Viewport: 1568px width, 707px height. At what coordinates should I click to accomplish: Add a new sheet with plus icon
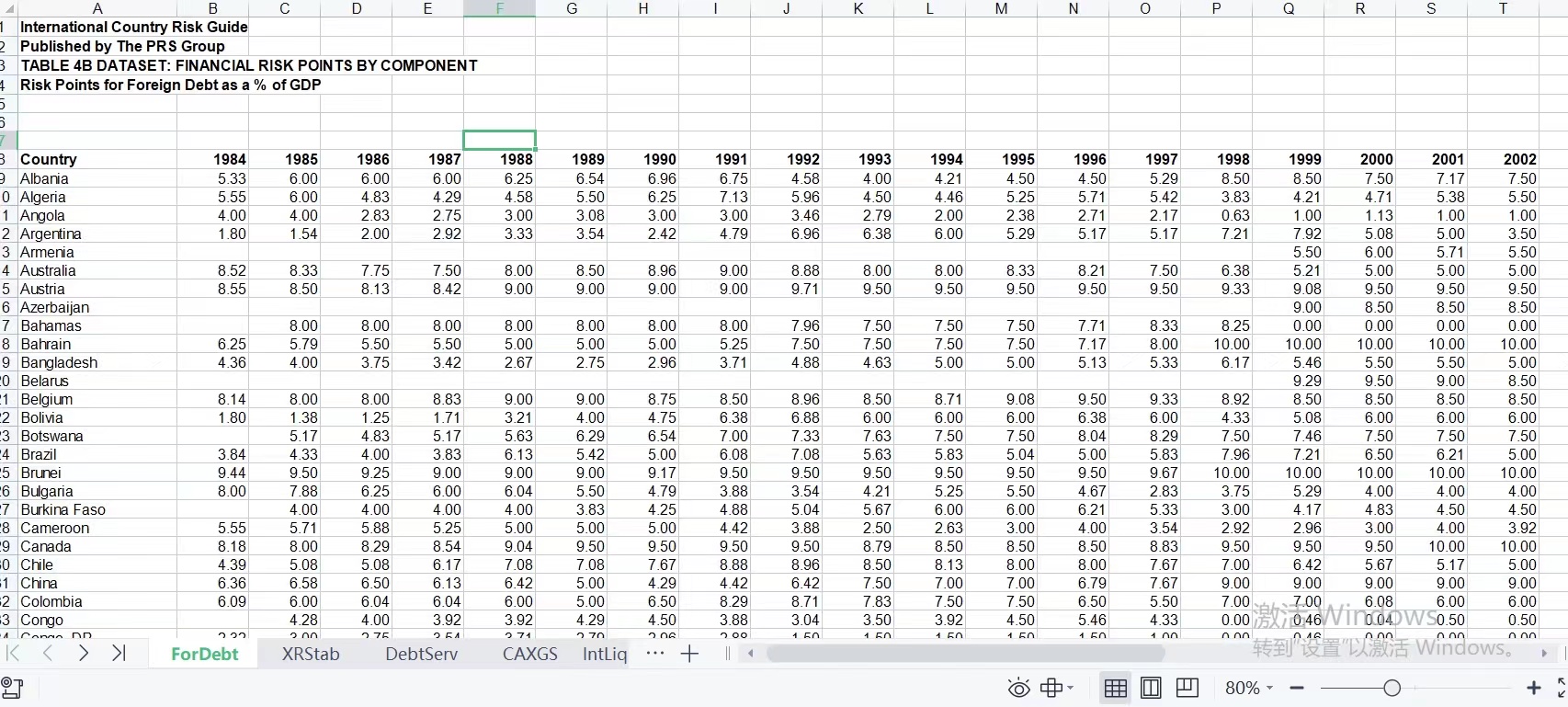[690, 654]
